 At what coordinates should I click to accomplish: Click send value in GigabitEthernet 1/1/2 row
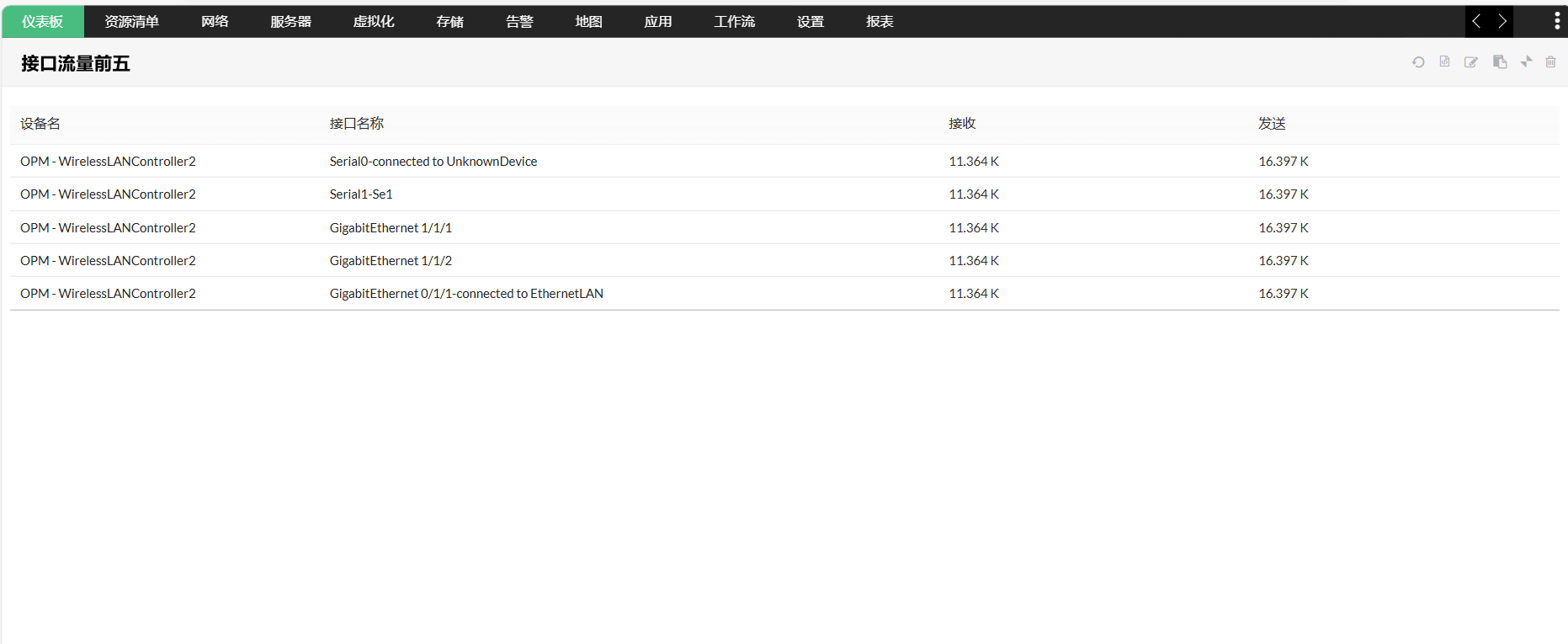(x=1284, y=261)
